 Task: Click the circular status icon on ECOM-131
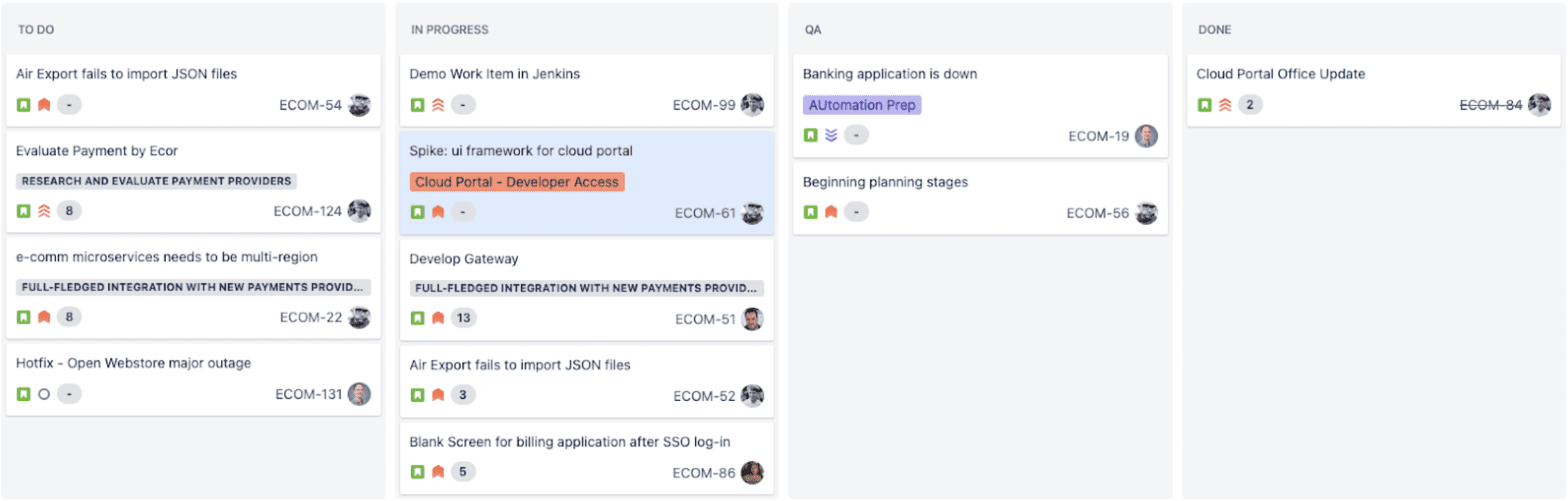(x=43, y=394)
